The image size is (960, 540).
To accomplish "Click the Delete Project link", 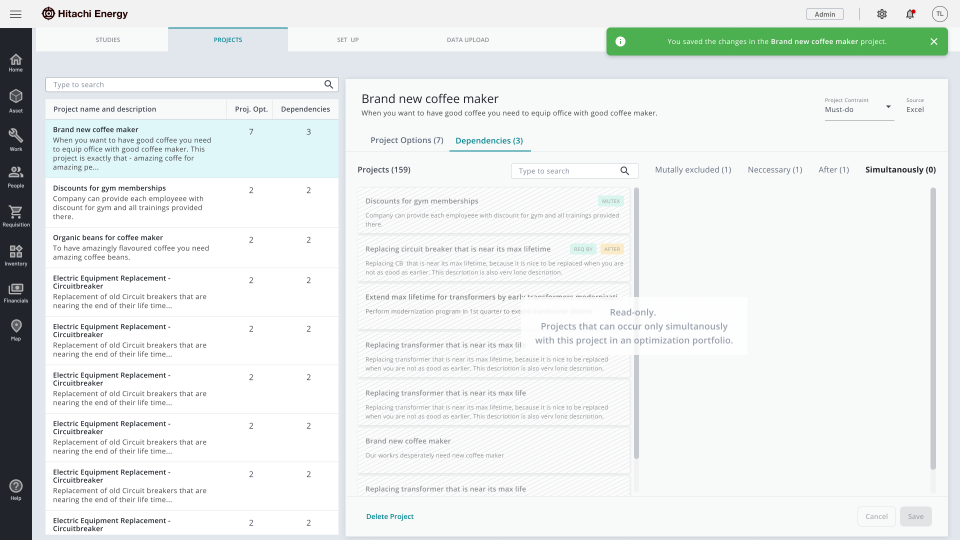I will 389,517.
